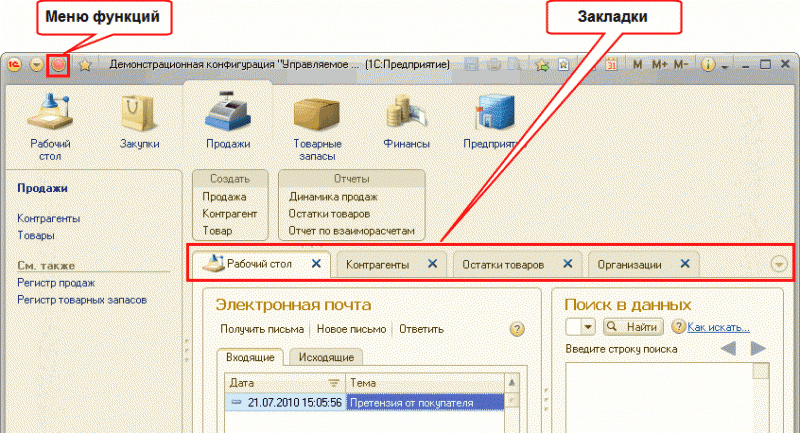Click Новое письмо in mail panel
Screen dimensions: 800x433
pyautogui.click(x=352, y=329)
